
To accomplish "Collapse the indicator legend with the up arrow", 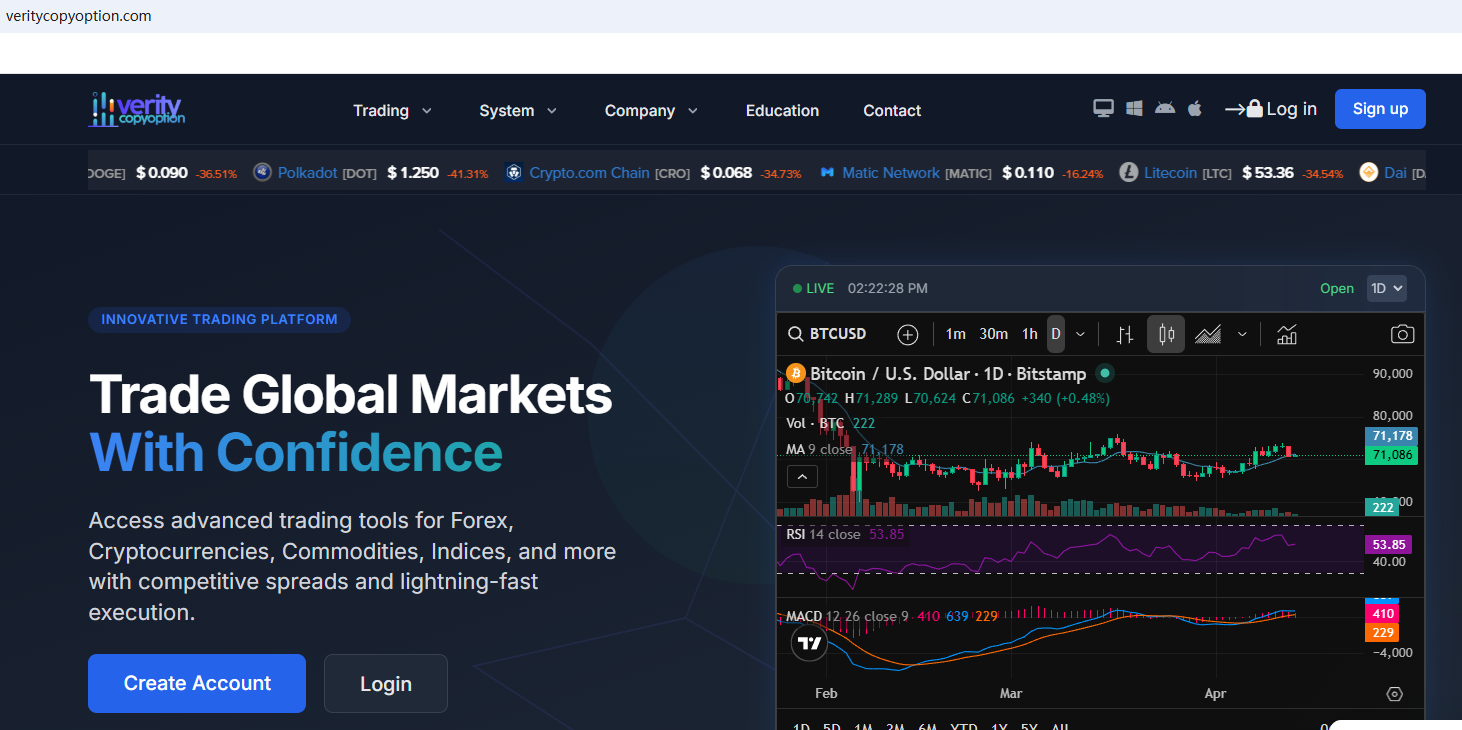I will click(x=802, y=477).
